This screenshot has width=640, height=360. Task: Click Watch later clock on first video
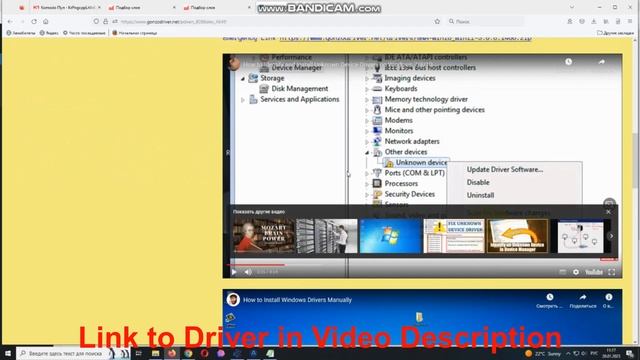point(569,62)
